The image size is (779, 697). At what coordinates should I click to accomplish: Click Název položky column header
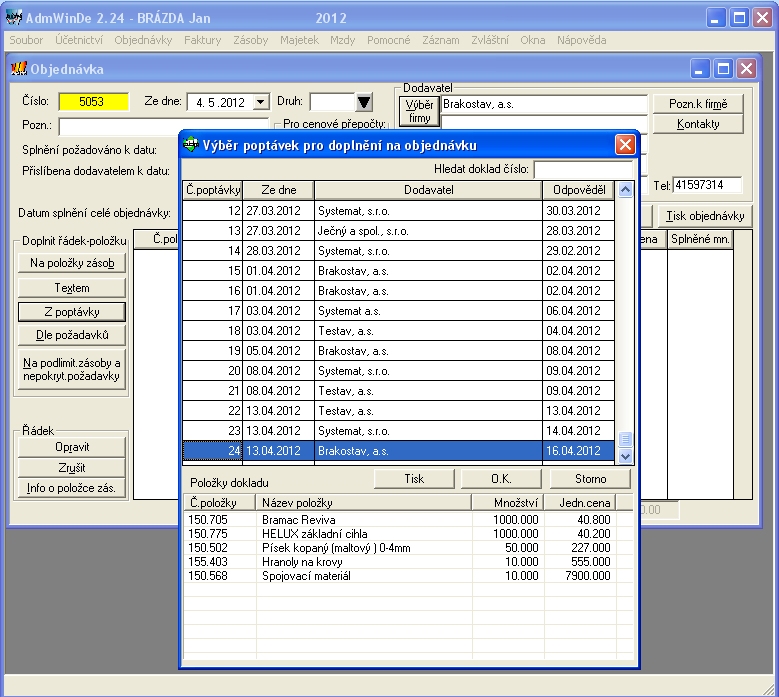364,503
